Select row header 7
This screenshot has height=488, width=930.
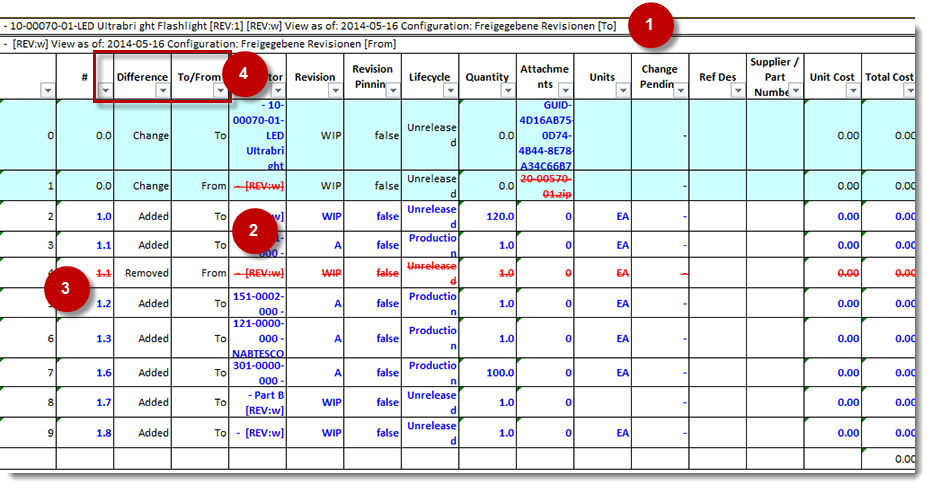click(28, 373)
